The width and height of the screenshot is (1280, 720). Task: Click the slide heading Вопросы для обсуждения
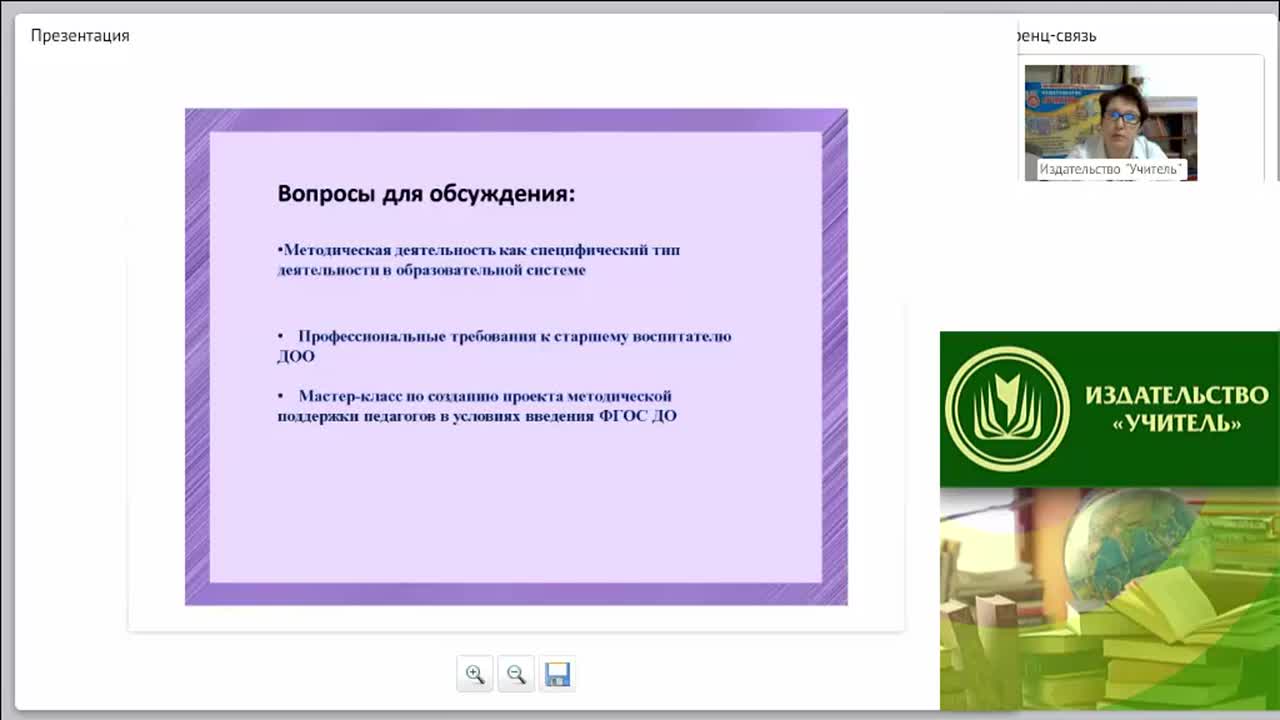pyautogui.click(x=426, y=193)
